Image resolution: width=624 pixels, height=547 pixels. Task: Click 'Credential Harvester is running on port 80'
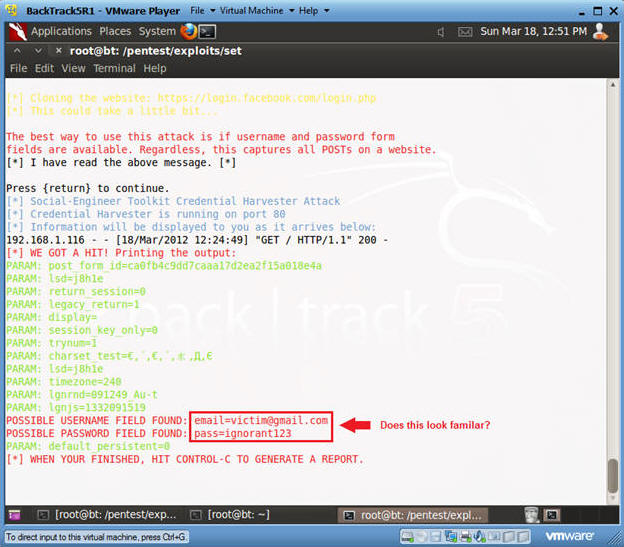point(146,214)
